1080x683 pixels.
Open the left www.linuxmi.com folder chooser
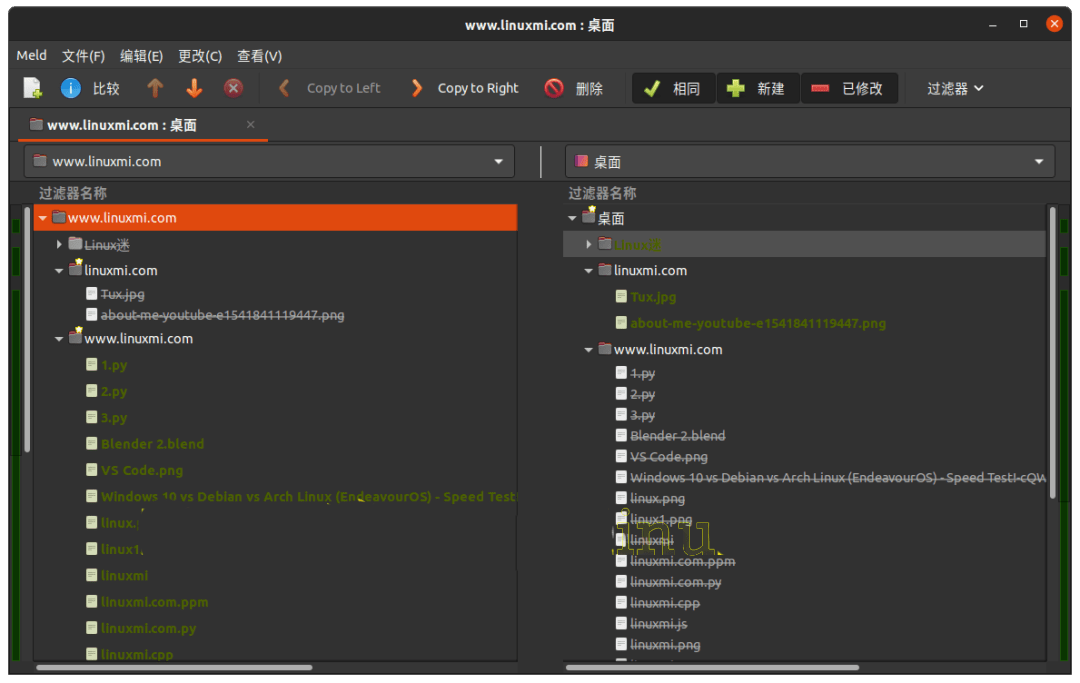269,161
